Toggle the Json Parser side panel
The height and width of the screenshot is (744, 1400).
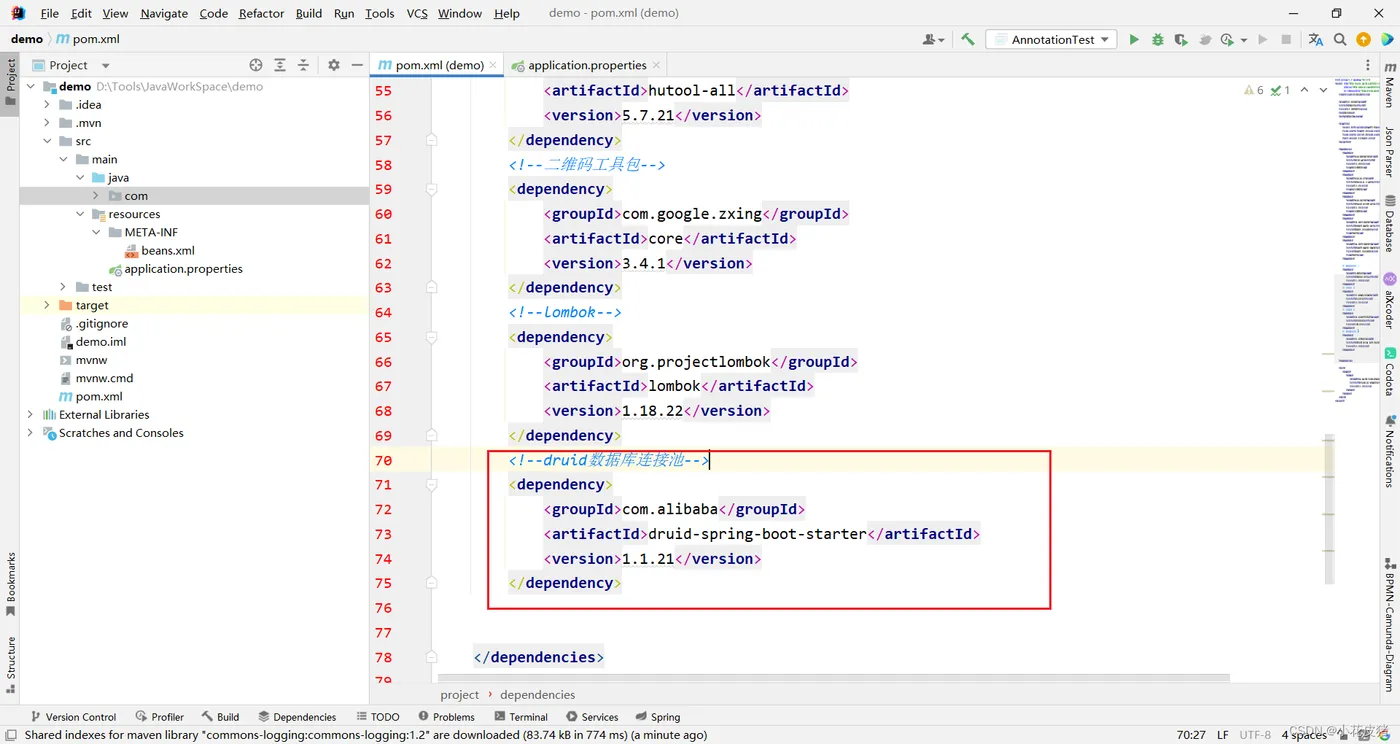tap(1389, 153)
